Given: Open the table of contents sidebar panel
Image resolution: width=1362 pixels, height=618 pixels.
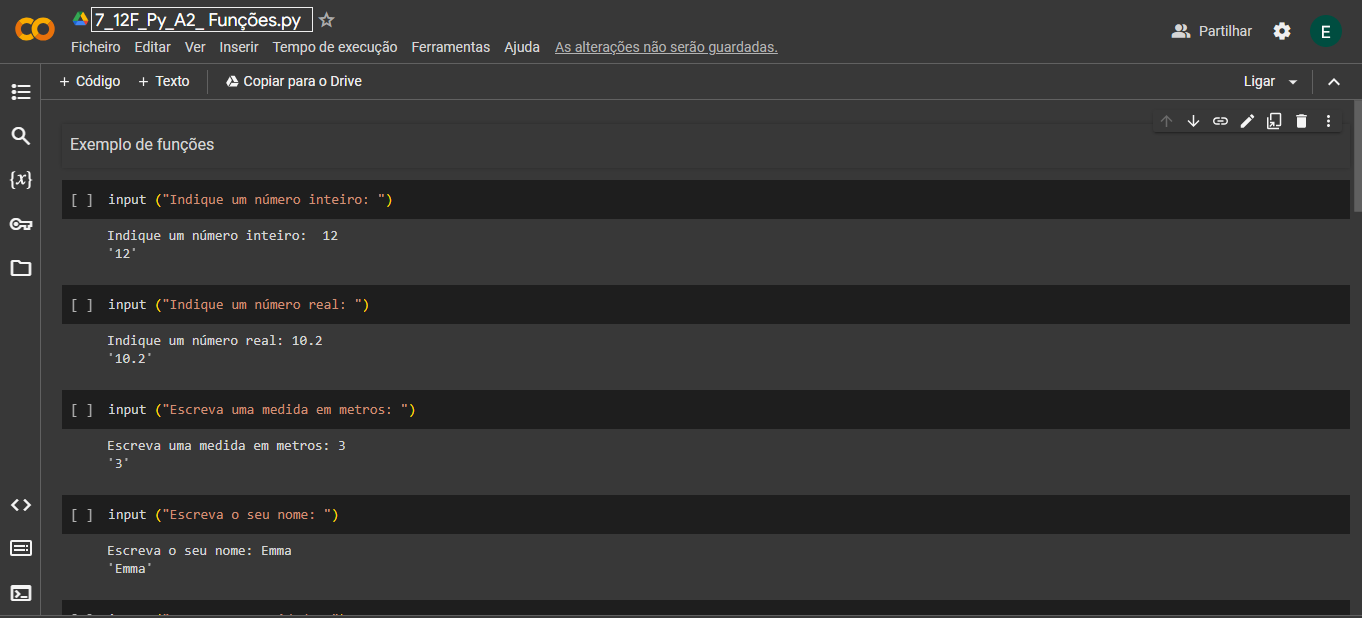Looking at the screenshot, I should [x=21, y=92].
